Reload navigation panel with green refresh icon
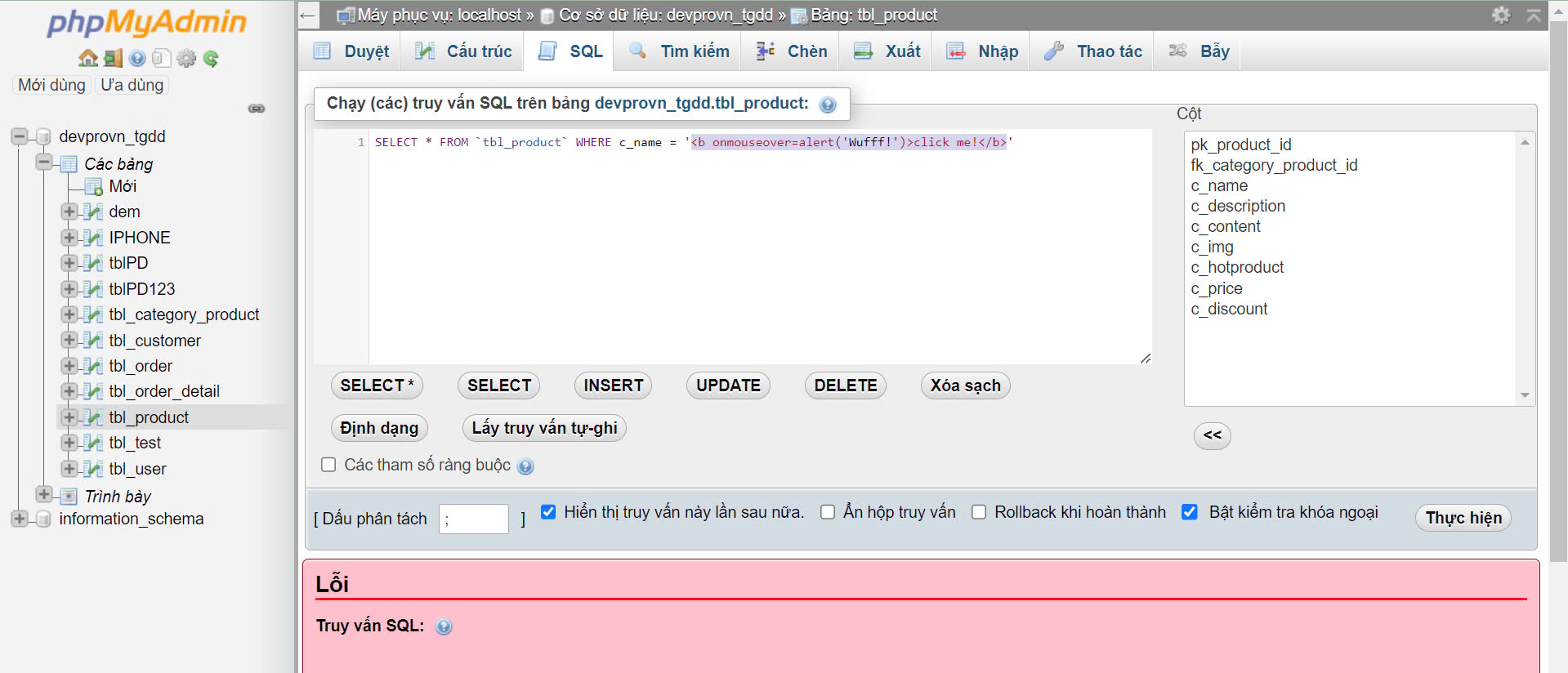The height and width of the screenshot is (673, 1568). (211, 58)
